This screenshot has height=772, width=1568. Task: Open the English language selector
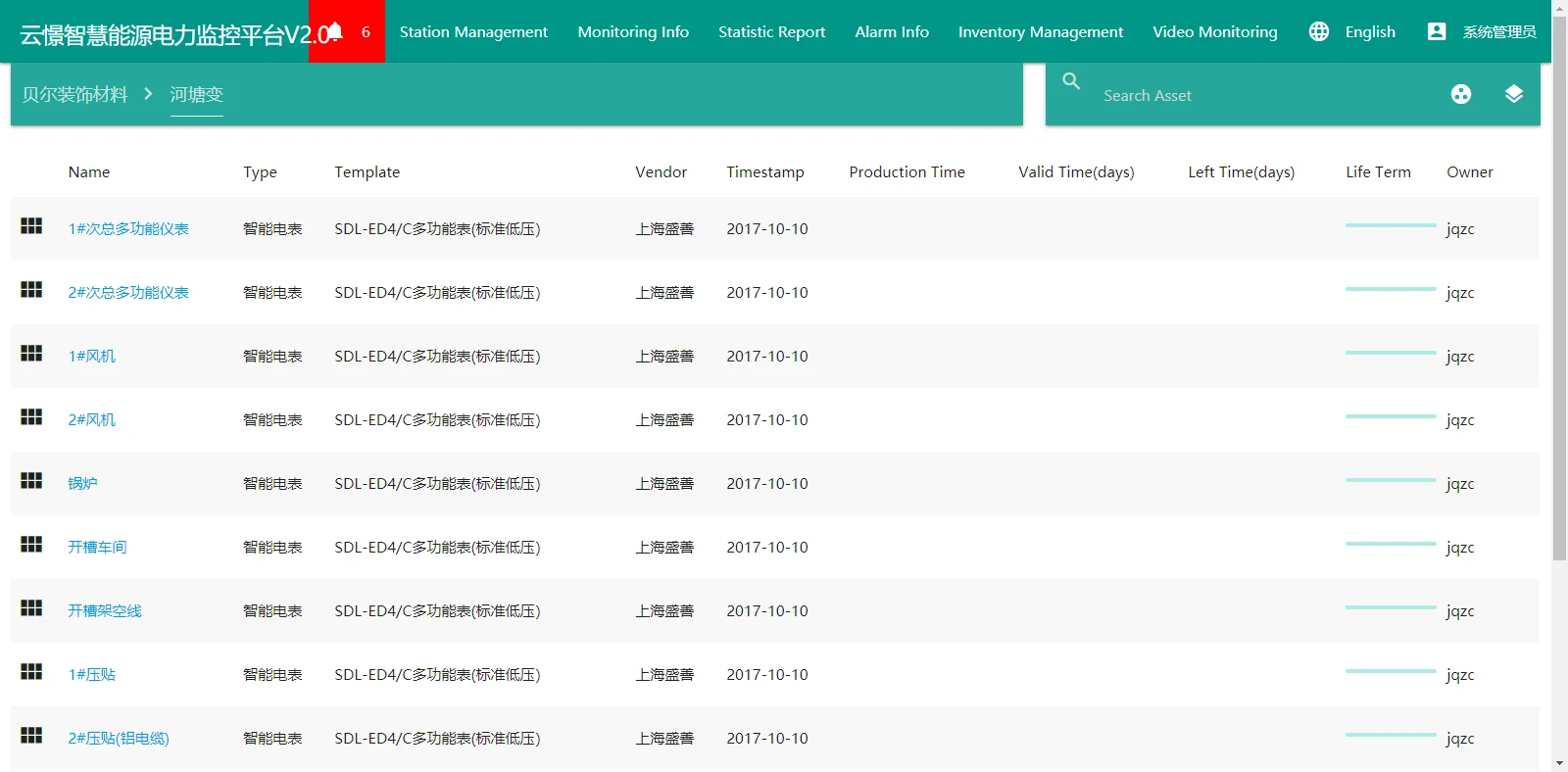1370,31
